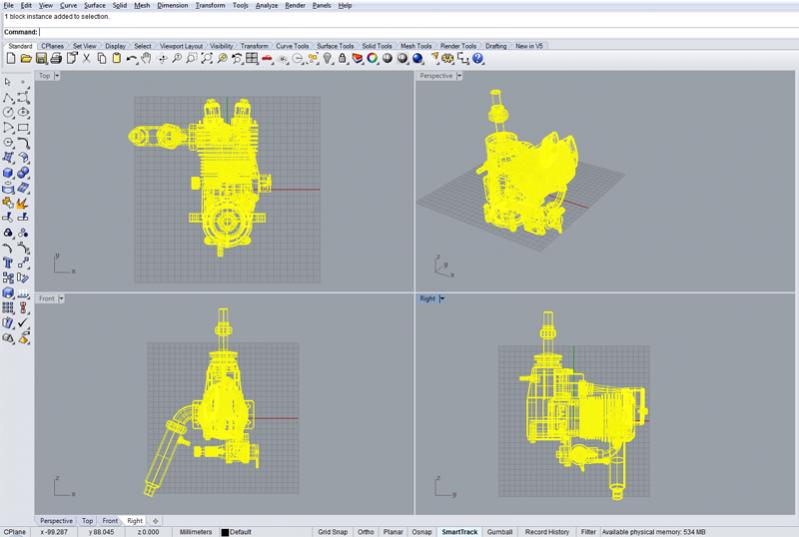Image resolution: width=799 pixels, height=537 pixels.
Task: Open the Transform menu
Action: tap(210, 5)
